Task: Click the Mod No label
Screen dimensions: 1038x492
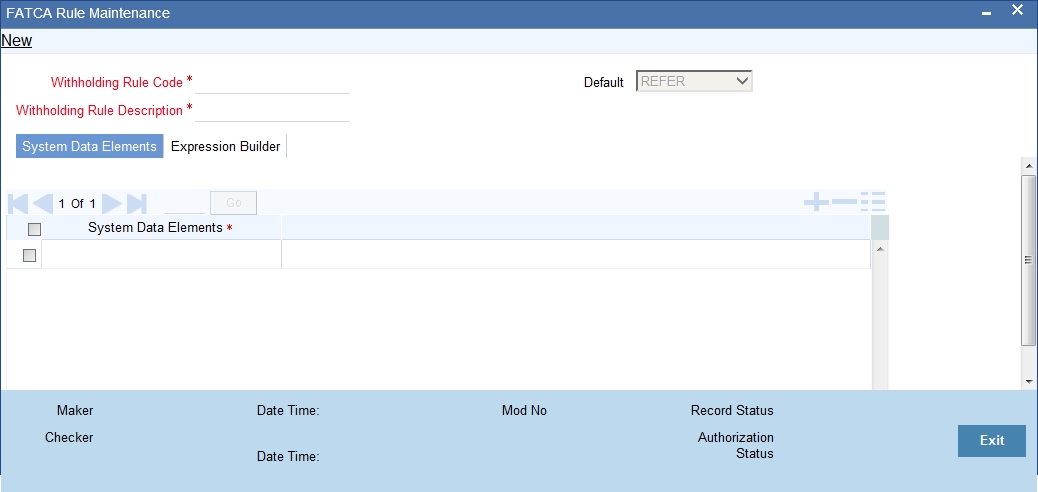Action: (x=524, y=411)
